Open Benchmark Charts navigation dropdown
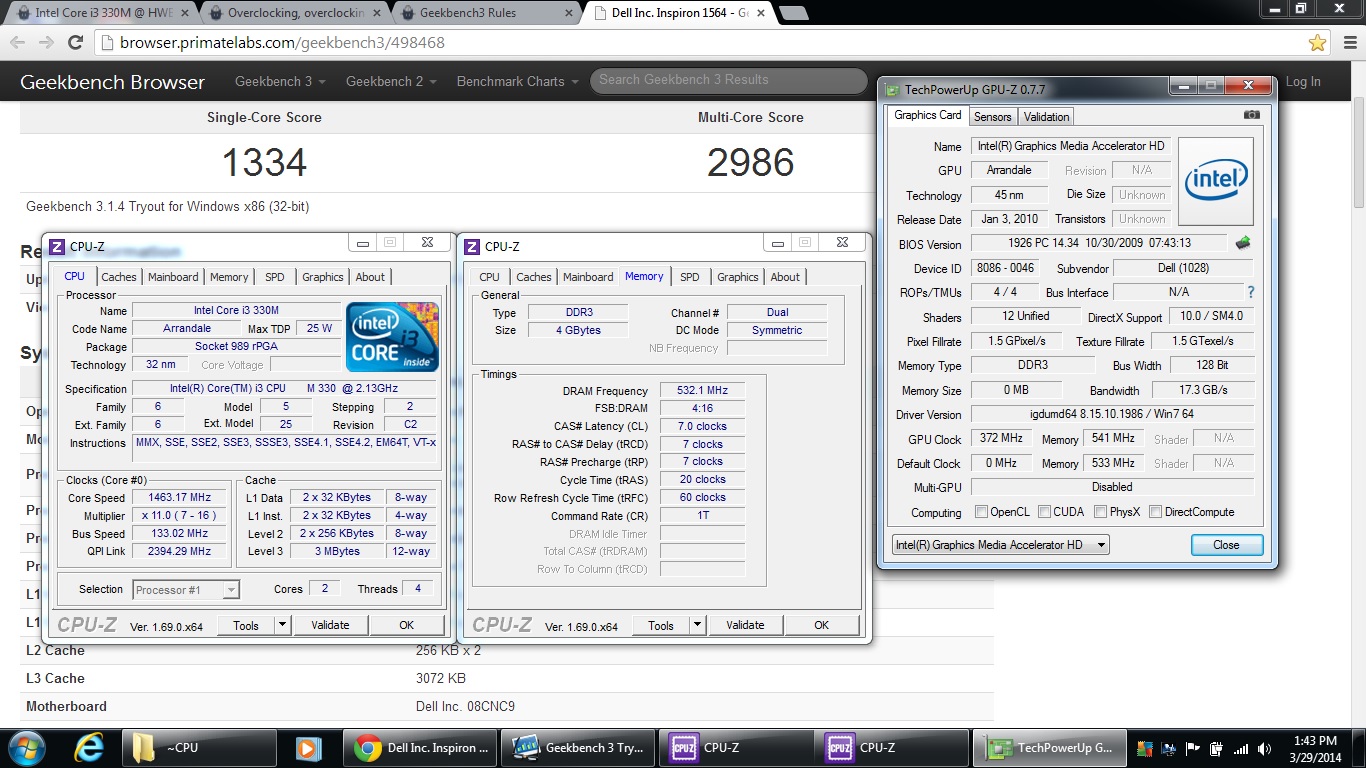This screenshot has width=1366, height=768. coord(517,82)
